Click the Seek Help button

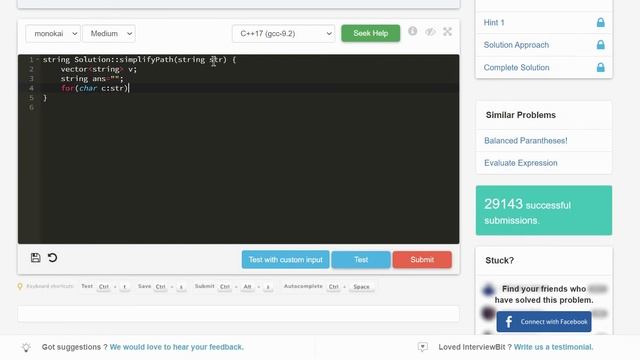pos(371,33)
